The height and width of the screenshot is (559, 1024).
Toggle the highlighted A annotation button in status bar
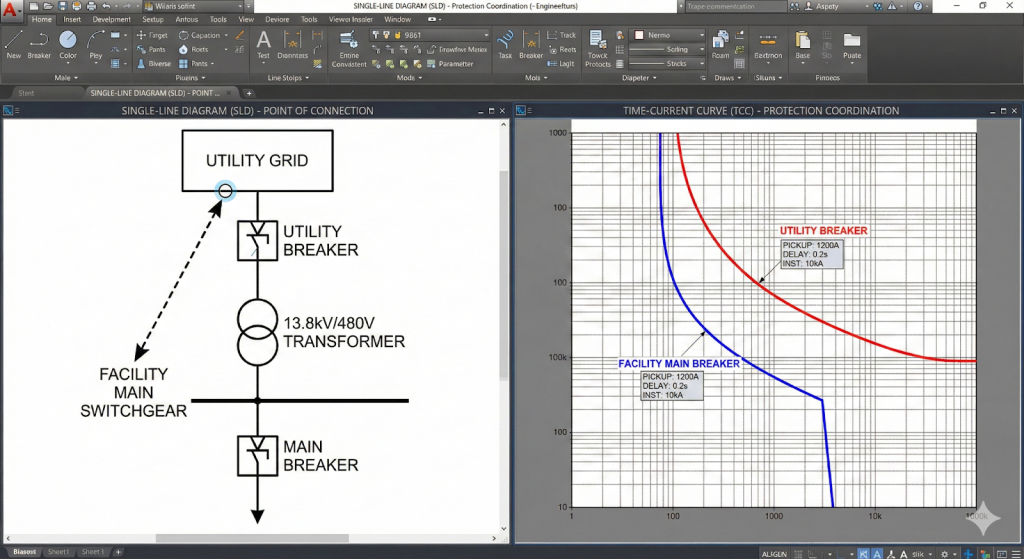tap(877, 554)
